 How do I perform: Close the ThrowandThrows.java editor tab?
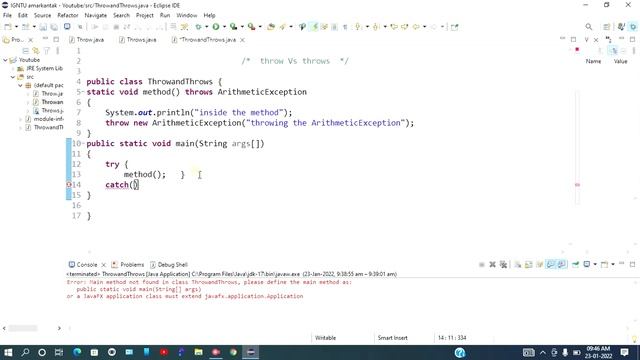(x=242, y=40)
